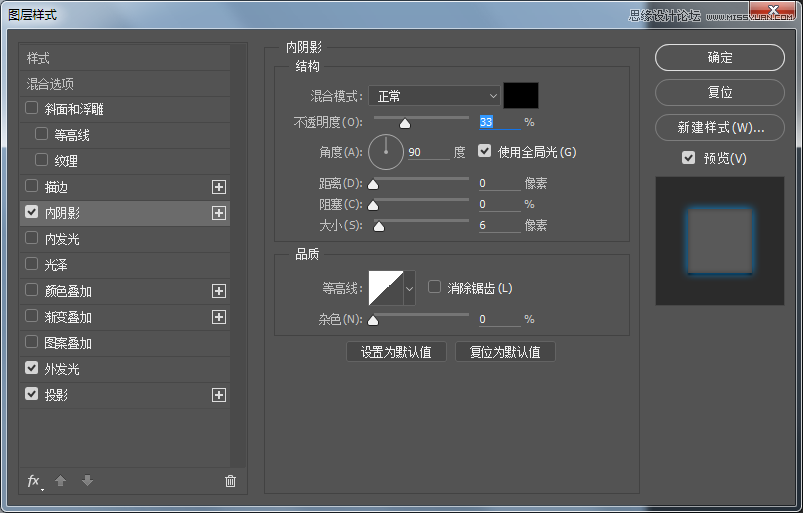Enable the 图案叠加 checkbox
The width and height of the screenshot is (803, 513).
point(31,342)
